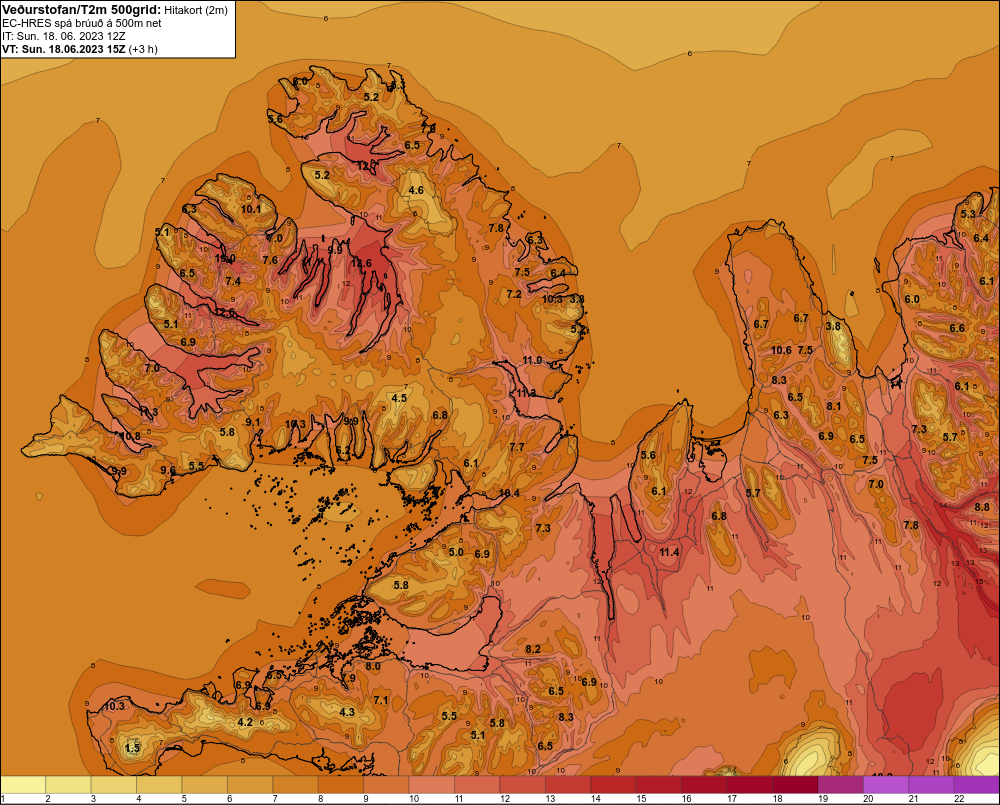The image size is (1000, 805).
Task: Select the dark red legend swatch between 17 and 18
Action: click(750, 785)
